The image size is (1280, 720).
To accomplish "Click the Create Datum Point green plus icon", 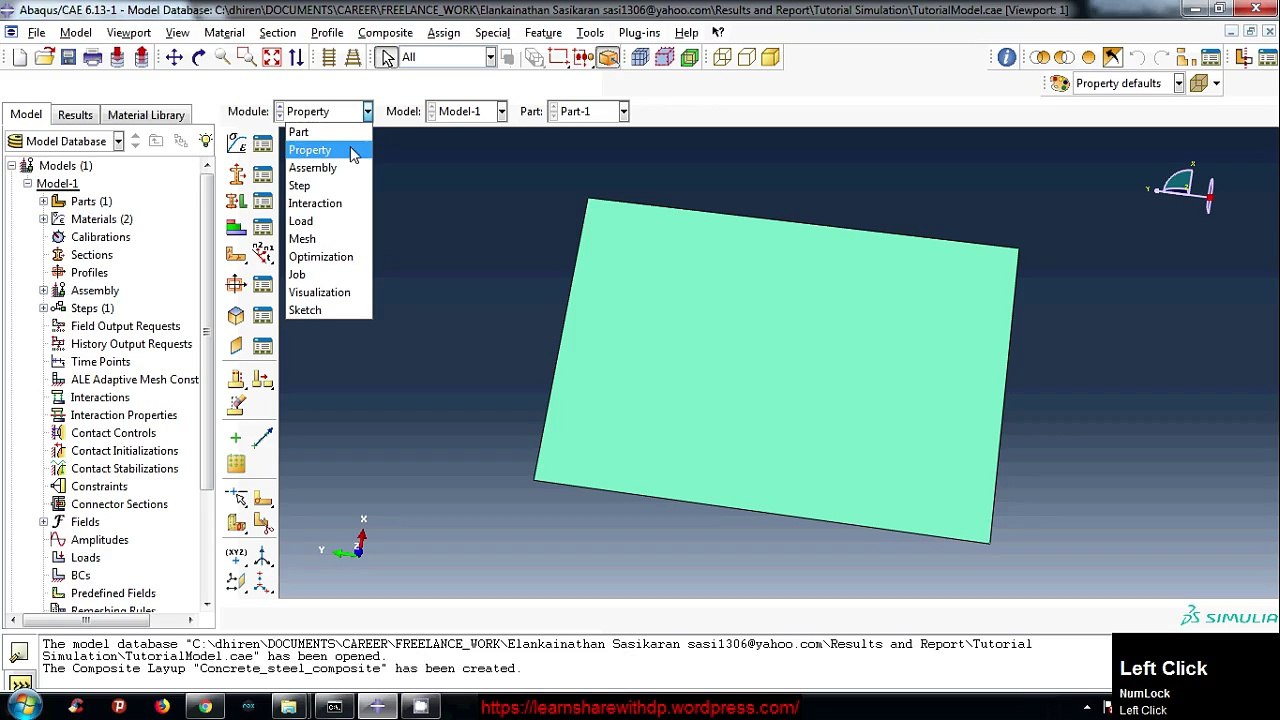I will point(236,438).
